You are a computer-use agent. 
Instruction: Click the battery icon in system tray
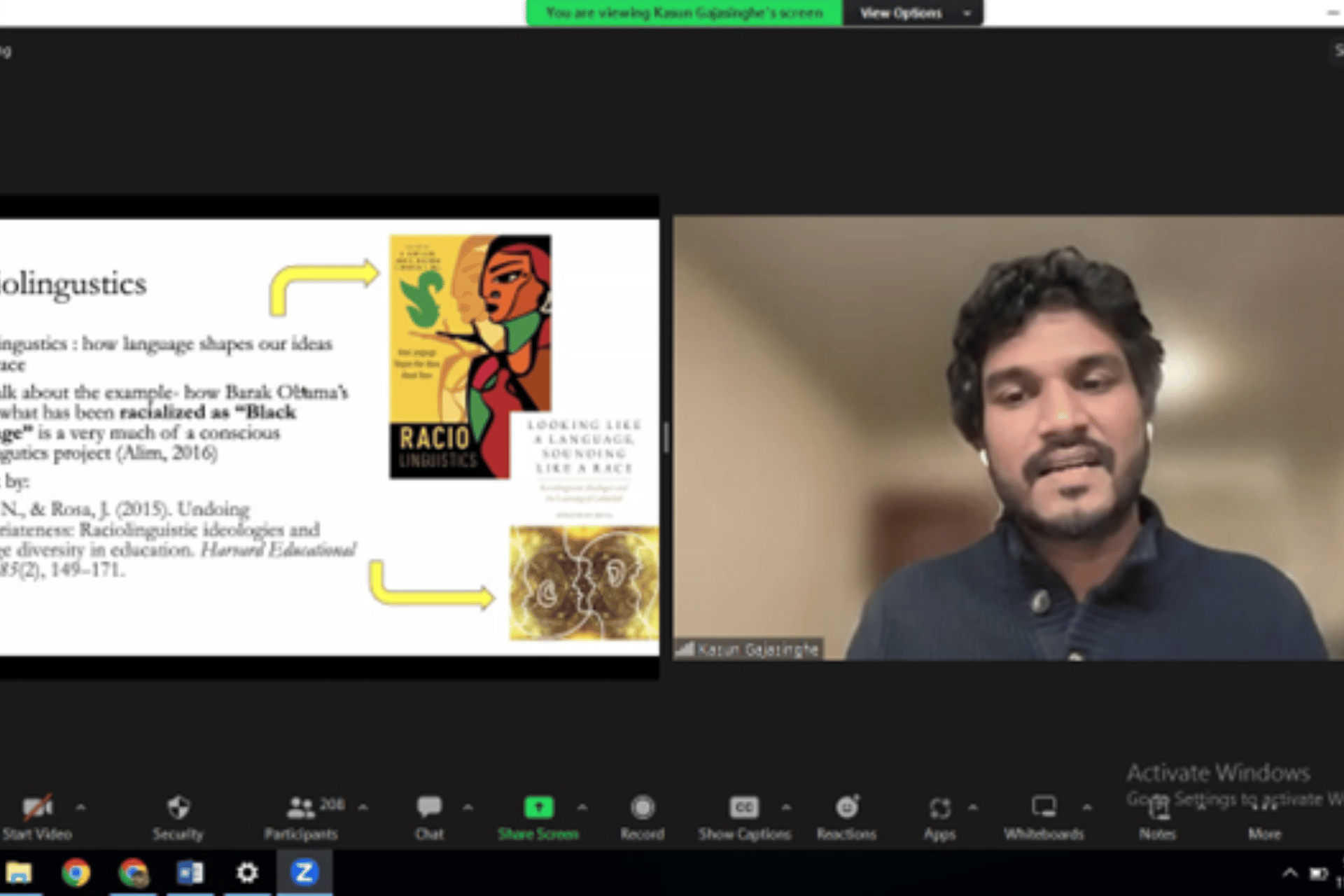[x=1319, y=874]
